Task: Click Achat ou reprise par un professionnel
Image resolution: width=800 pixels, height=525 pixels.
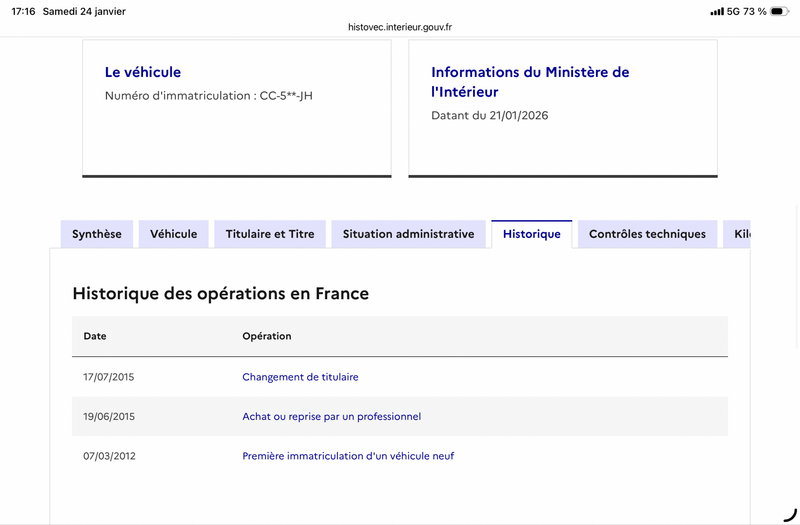Action: [x=331, y=416]
